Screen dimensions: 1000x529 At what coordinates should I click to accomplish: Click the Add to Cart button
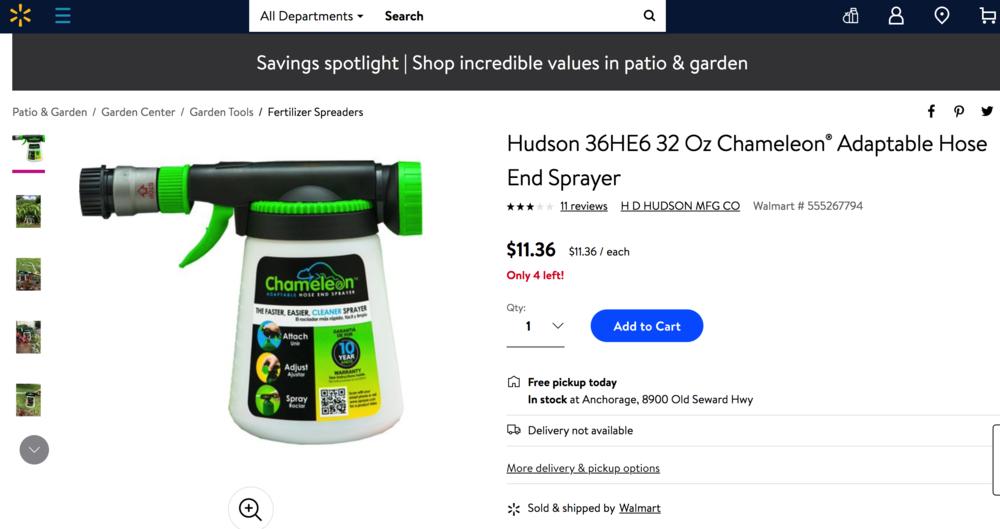[x=647, y=326]
